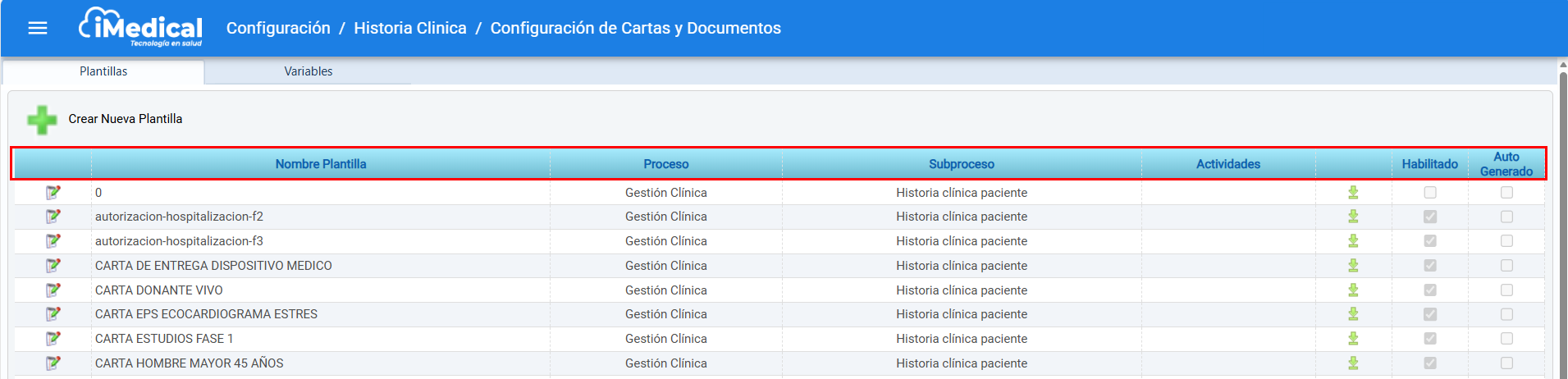The image size is (1568, 379).
Task: Check Auto Generado for CARTA DONANTE VIVO
Action: click(x=1506, y=290)
